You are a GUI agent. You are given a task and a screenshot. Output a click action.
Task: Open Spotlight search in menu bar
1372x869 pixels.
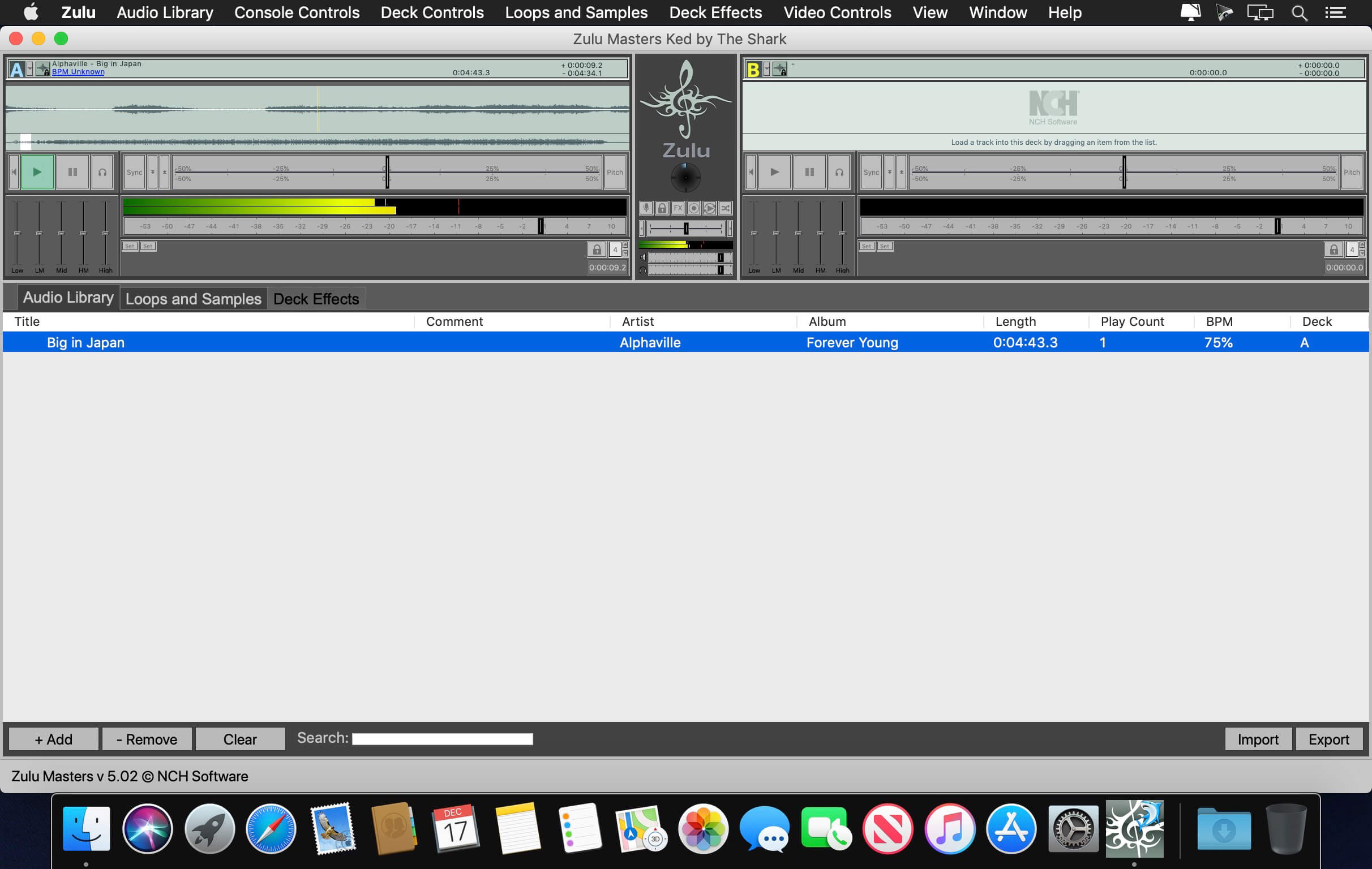pos(1299,12)
